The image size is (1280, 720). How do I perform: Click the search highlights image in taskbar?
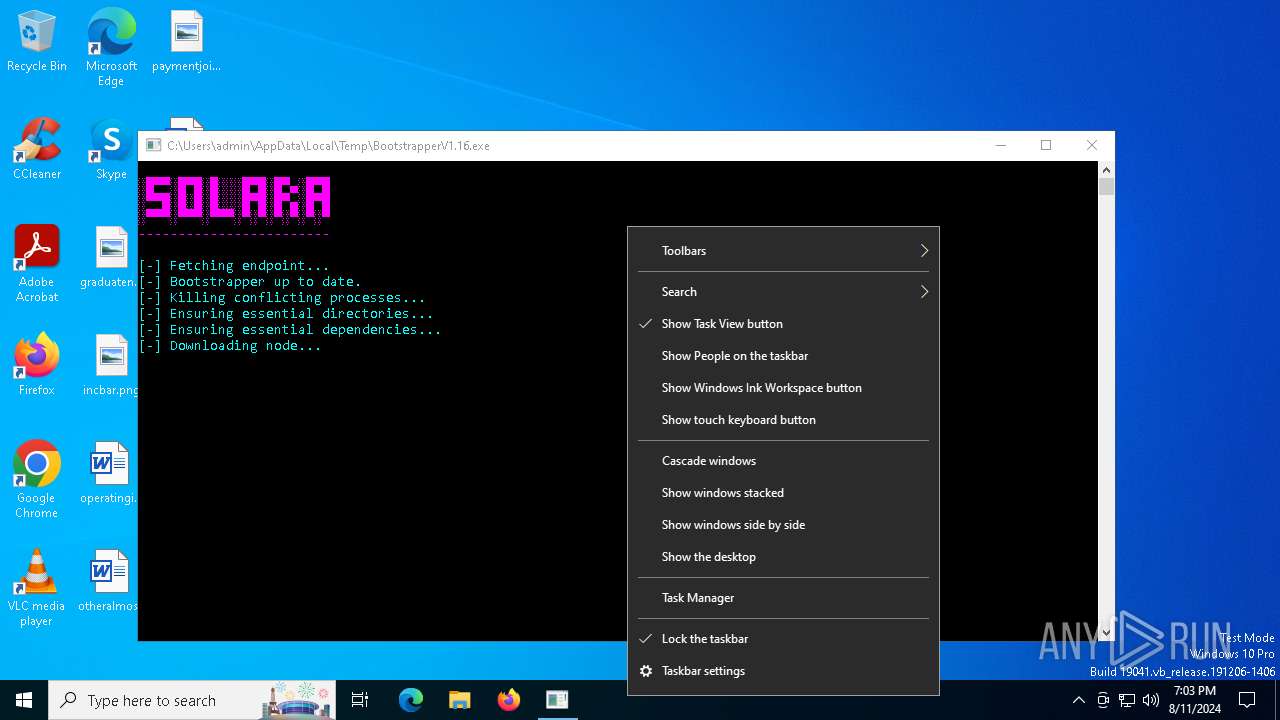[297, 700]
